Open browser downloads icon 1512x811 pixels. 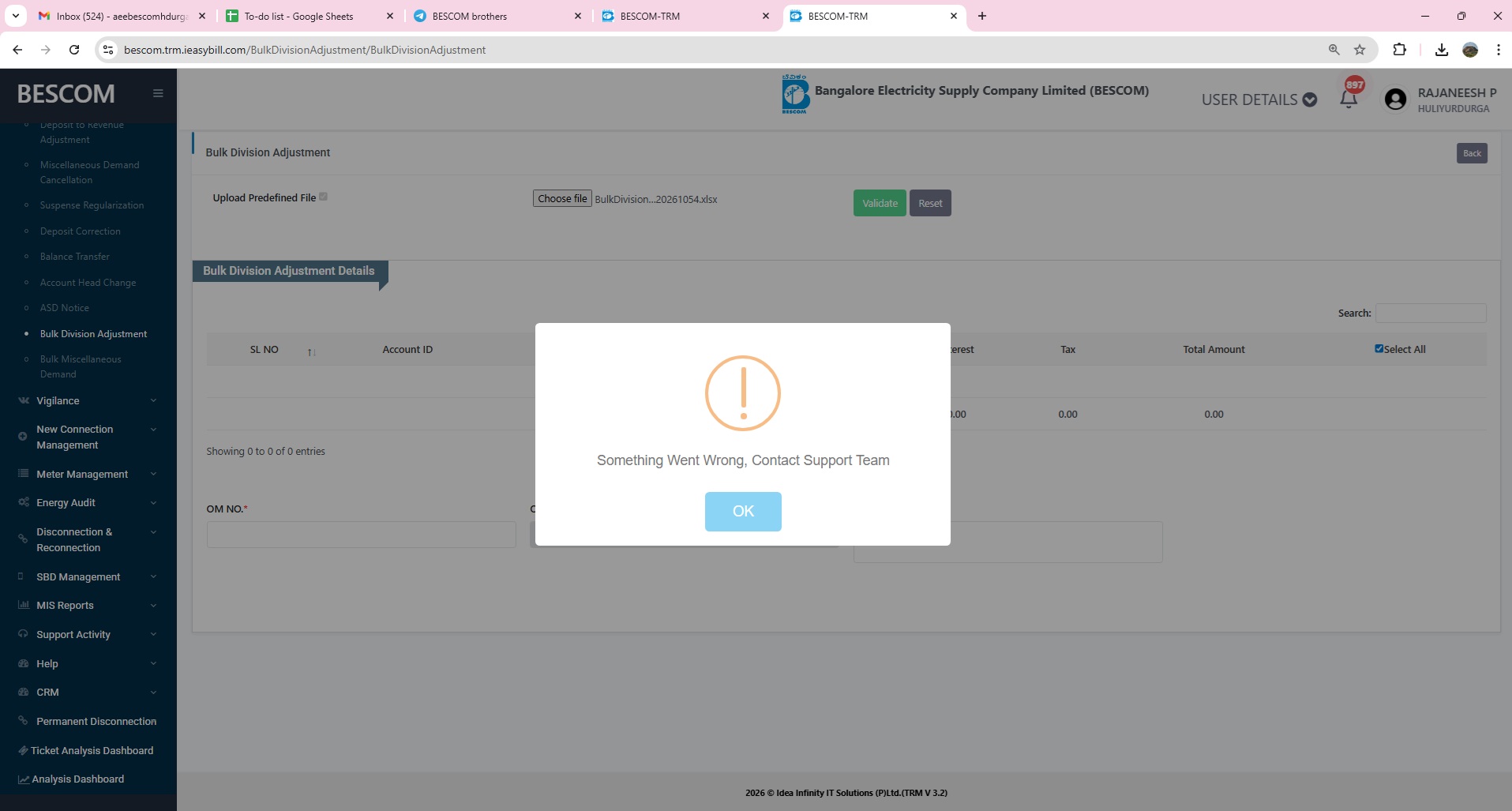tap(1442, 50)
